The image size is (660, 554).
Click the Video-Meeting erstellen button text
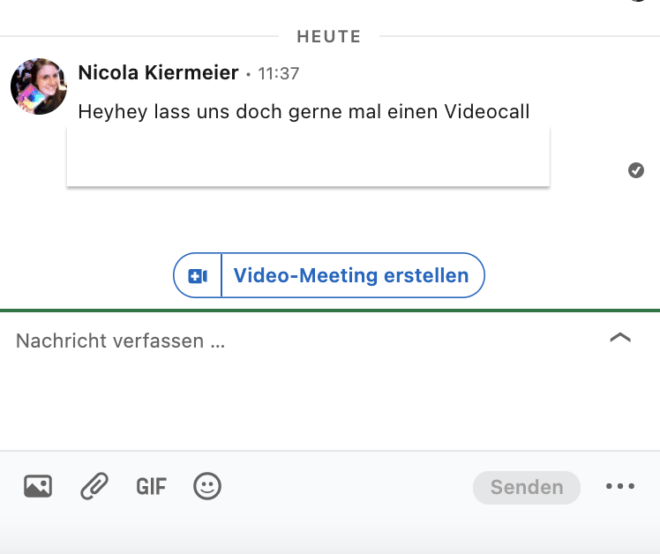coord(351,275)
